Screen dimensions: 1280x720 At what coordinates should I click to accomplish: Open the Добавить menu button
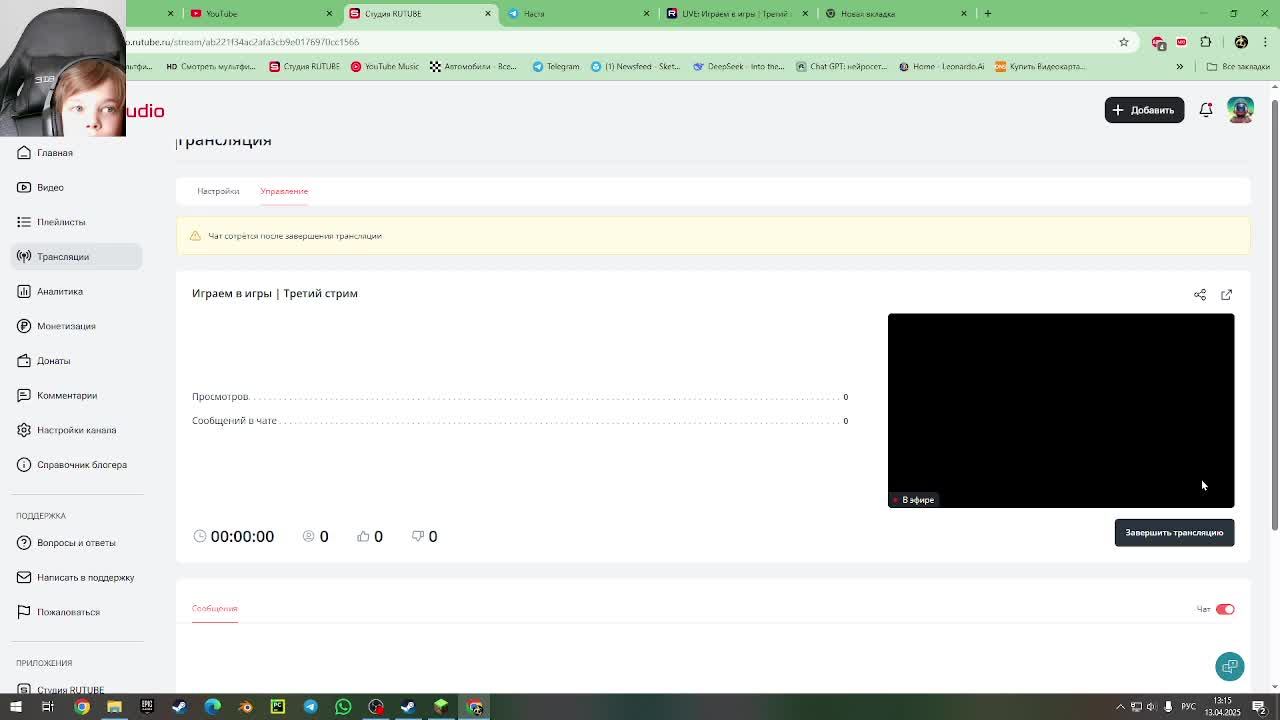point(1144,110)
